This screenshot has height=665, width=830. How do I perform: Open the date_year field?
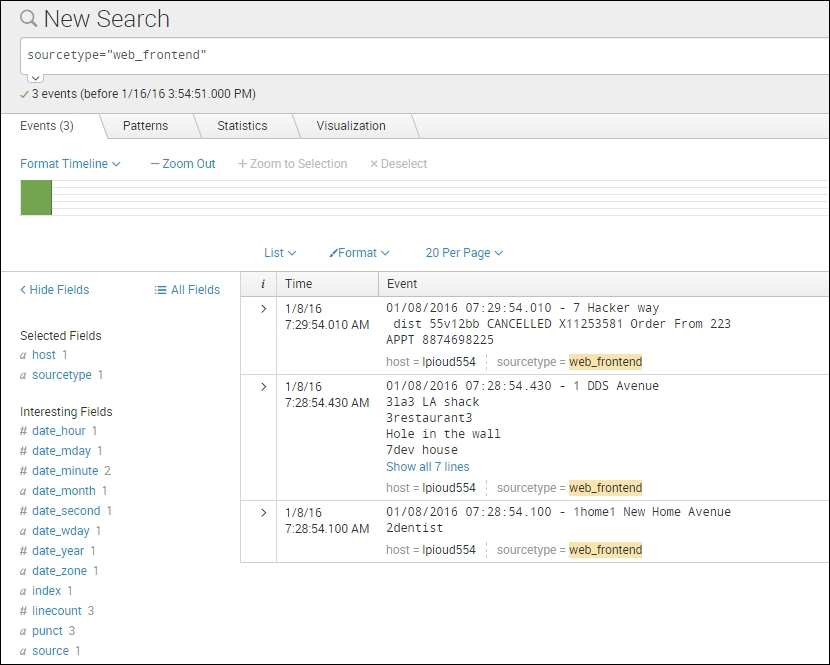[x=58, y=551]
